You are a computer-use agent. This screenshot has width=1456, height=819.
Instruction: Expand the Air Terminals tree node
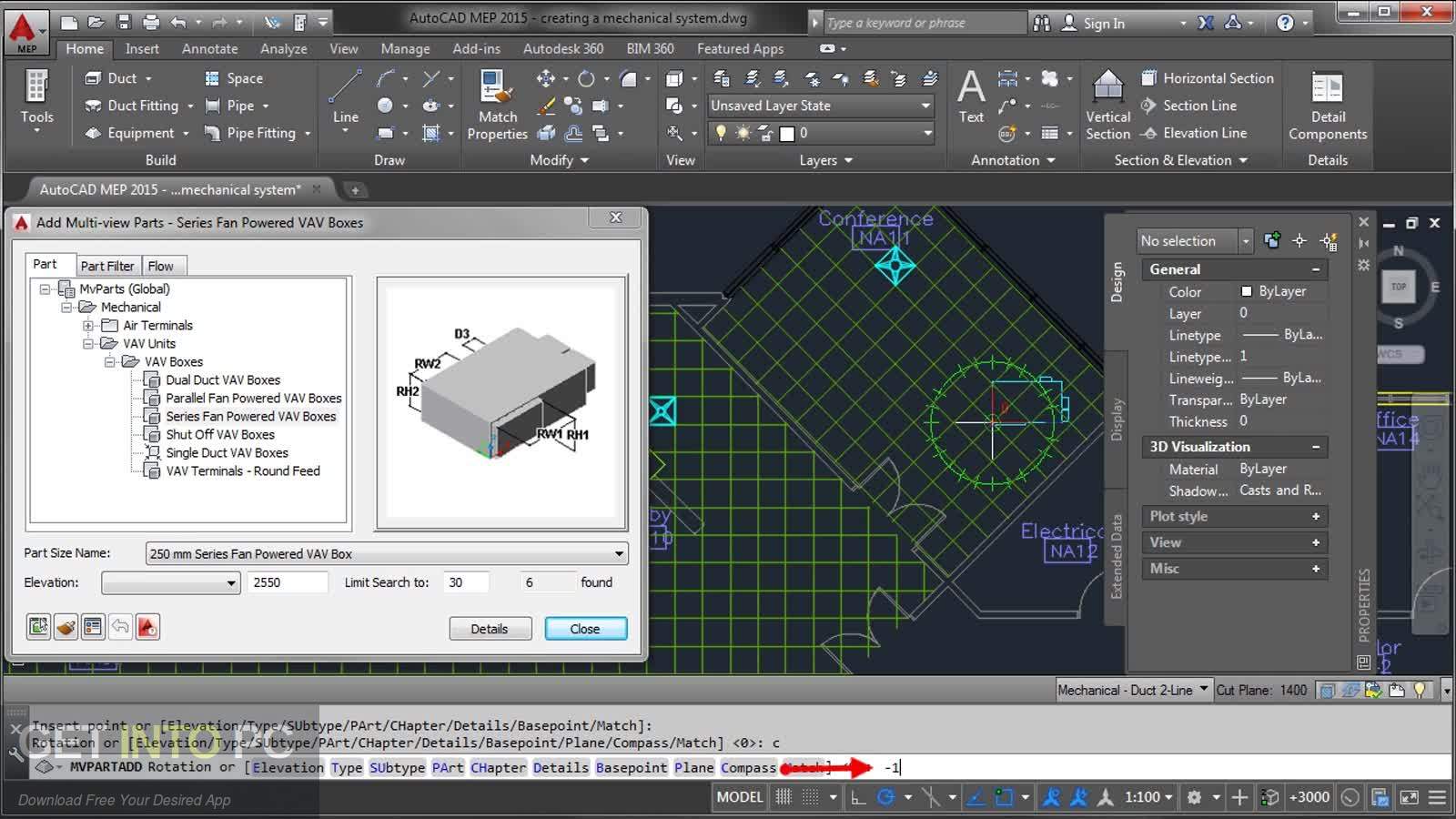(x=88, y=325)
